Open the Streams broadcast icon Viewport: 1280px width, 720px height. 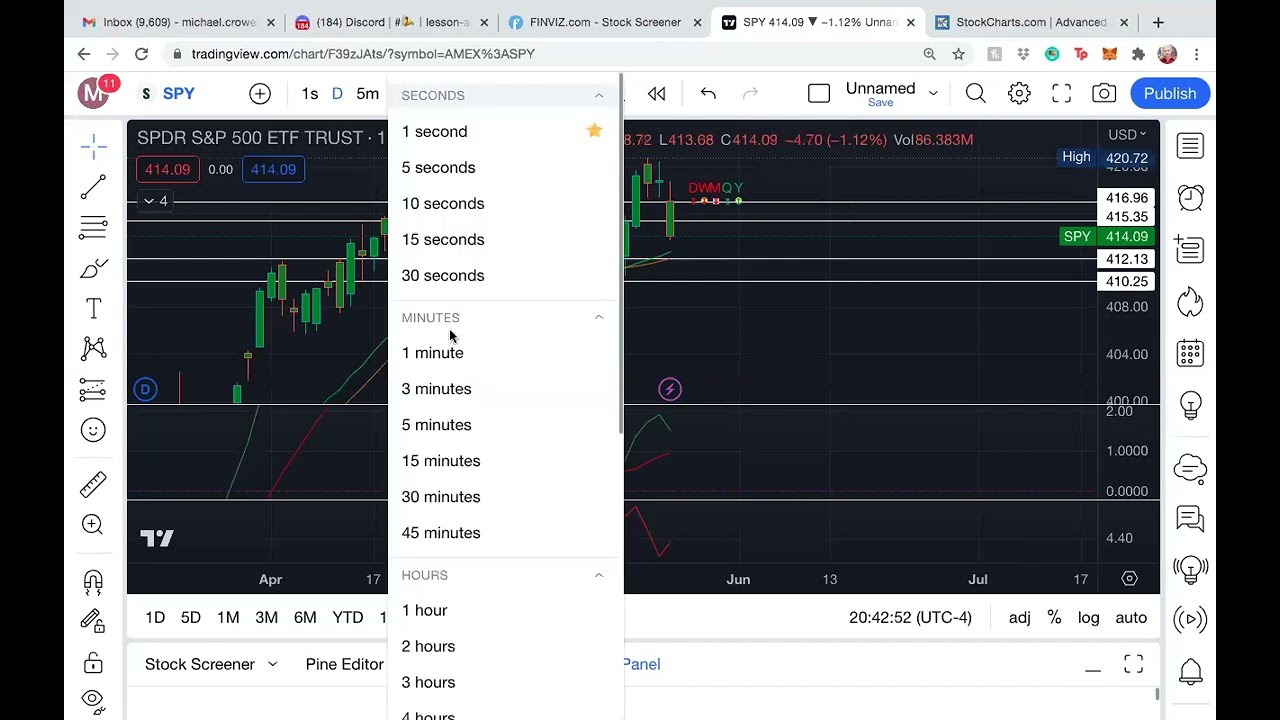pyautogui.click(x=1190, y=620)
